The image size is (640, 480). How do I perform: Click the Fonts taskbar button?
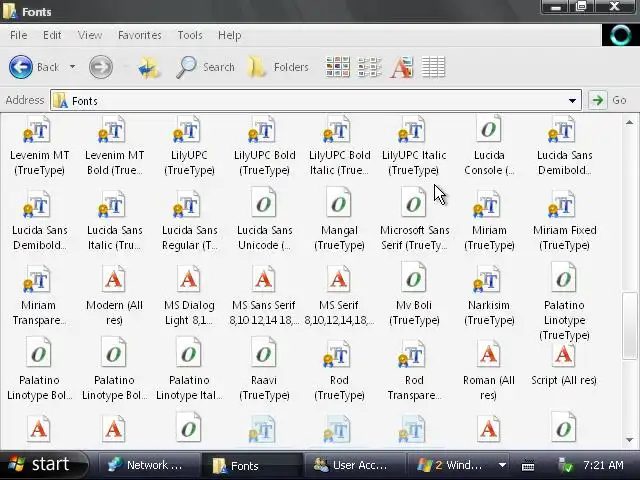coord(252,465)
